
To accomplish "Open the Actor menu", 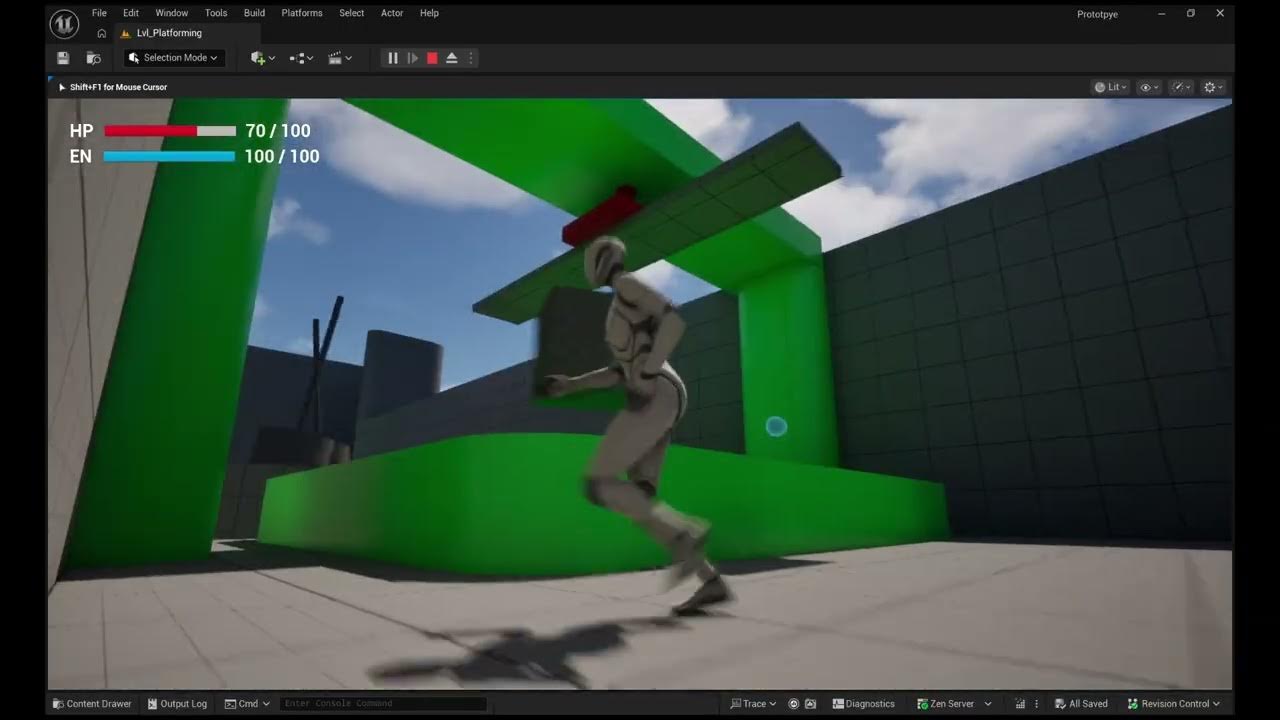I will point(392,13).
